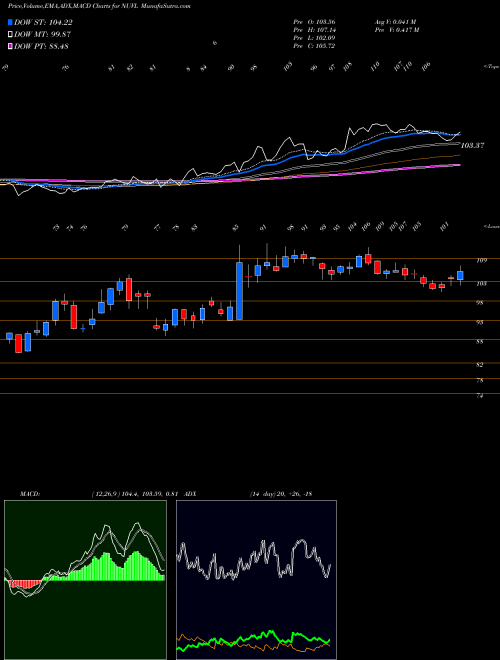Click the 88 price axis label
500x660 pixels.
coord(480,342)
